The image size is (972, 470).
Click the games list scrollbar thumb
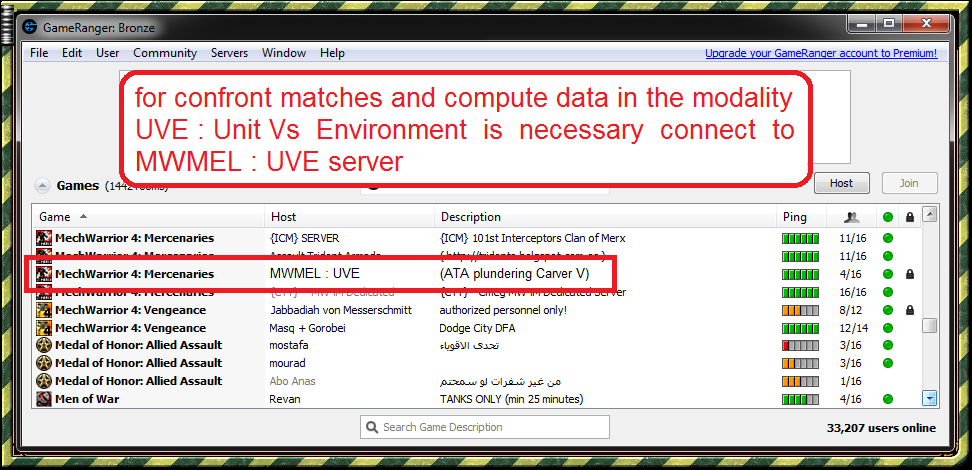tap(929, 326)
